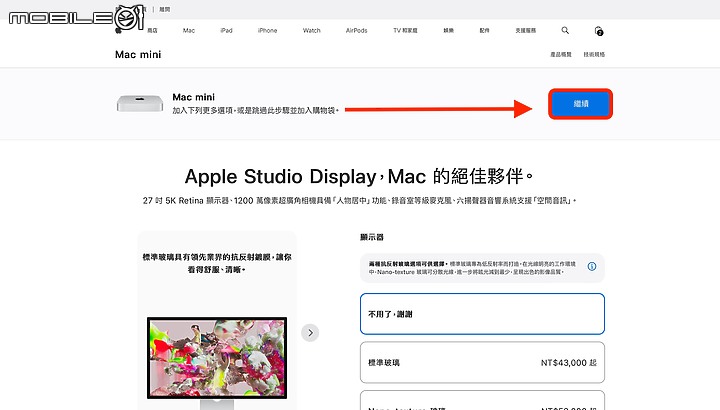Click the Apple Studio Display headline text

(359, 176)
